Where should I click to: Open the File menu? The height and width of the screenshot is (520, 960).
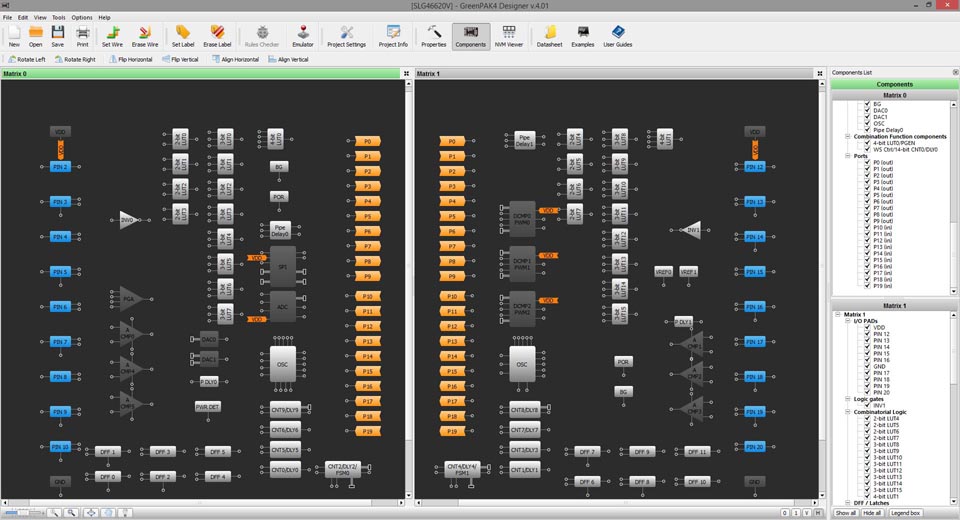point(7,17)
